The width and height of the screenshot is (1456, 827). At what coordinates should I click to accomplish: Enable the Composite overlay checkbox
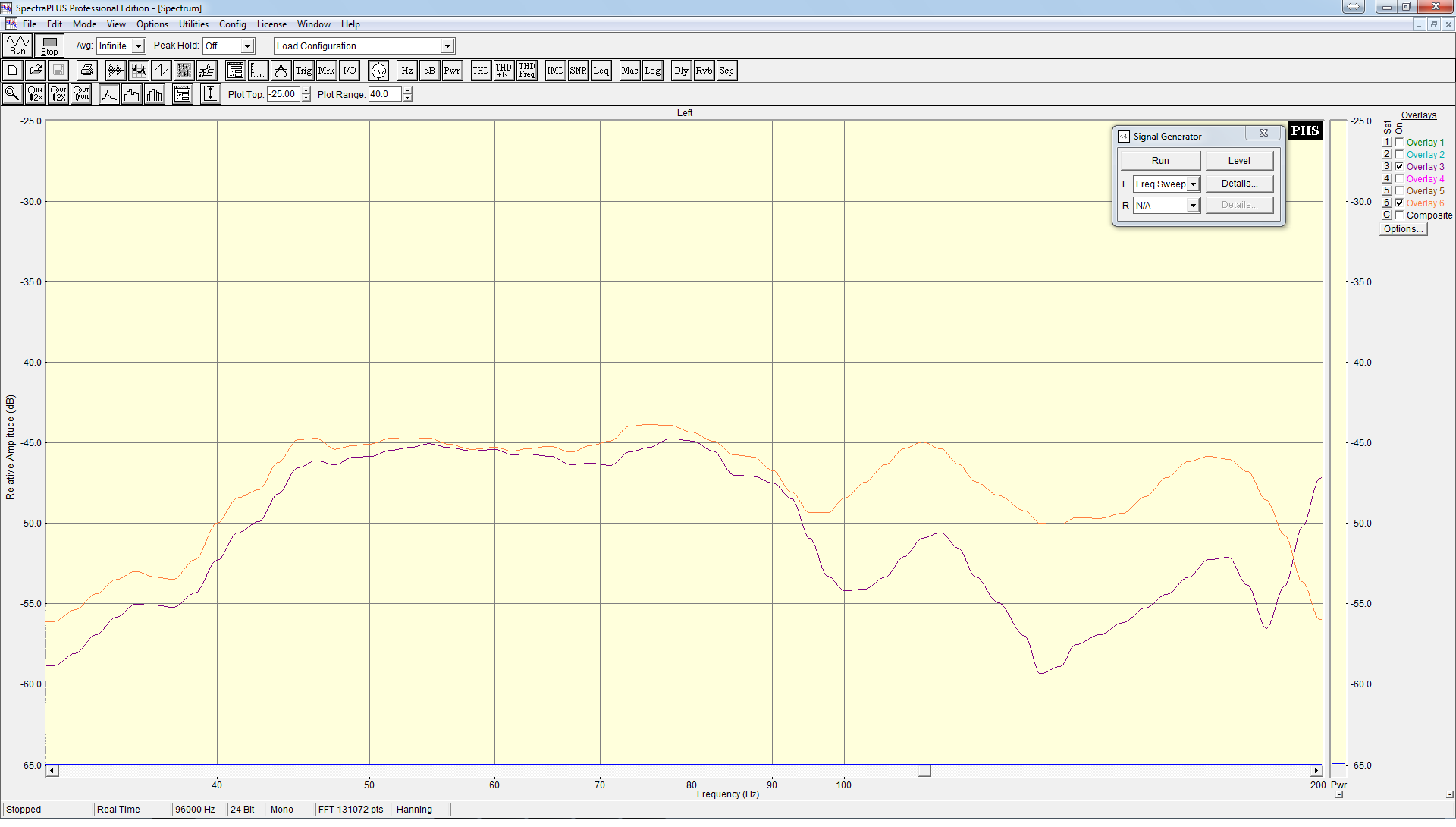(x=1399, y=215)
